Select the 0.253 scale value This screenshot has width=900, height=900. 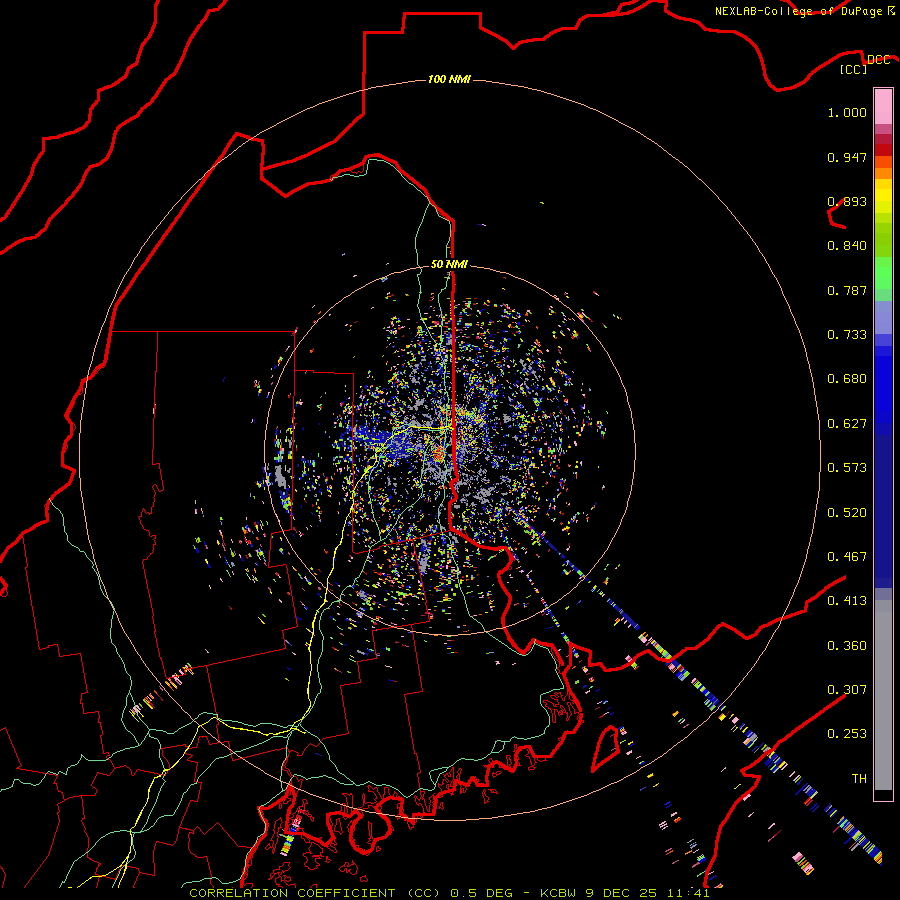[847, 734]
